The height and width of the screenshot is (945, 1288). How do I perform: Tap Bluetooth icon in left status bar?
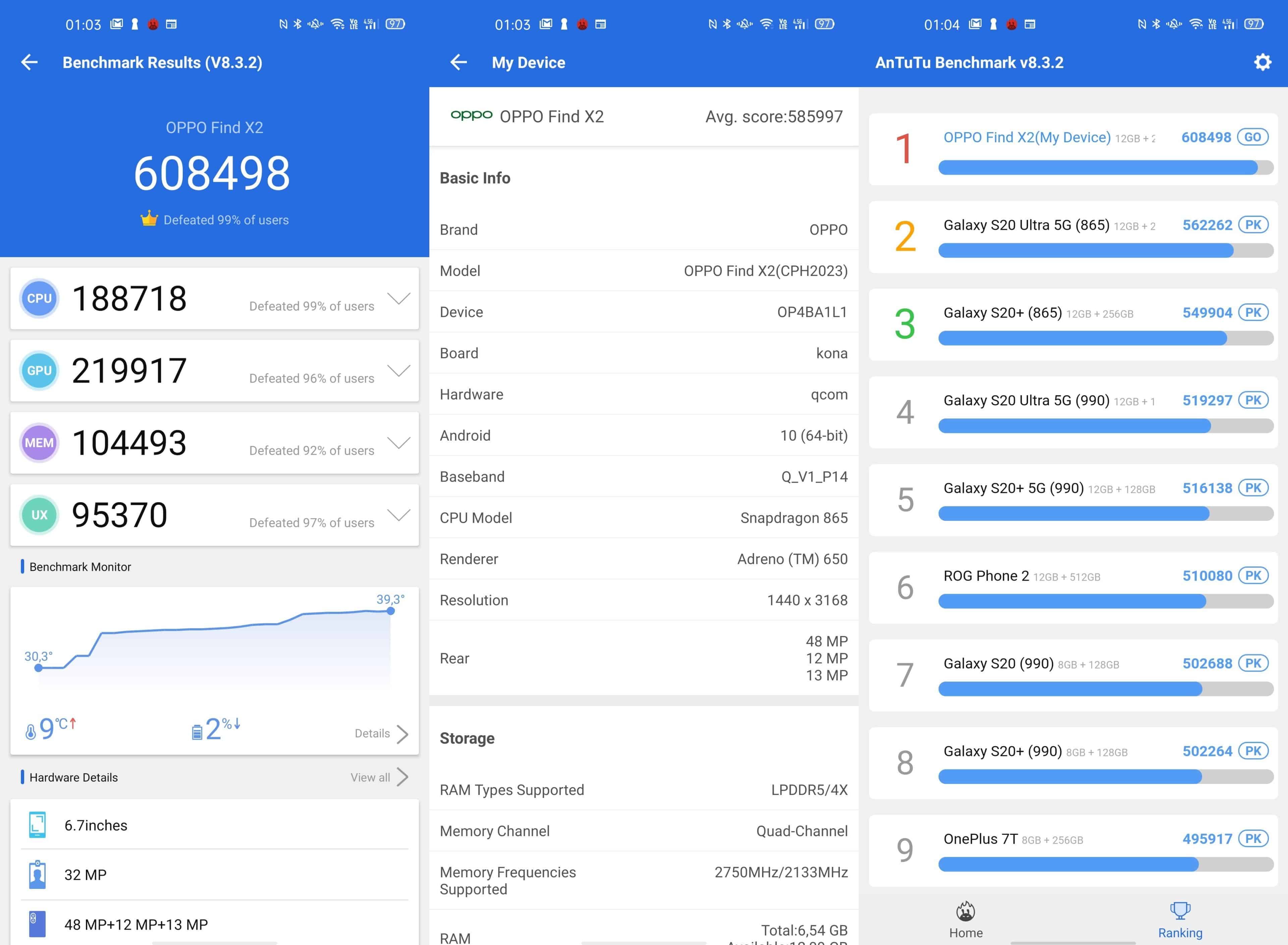point(297,24)
